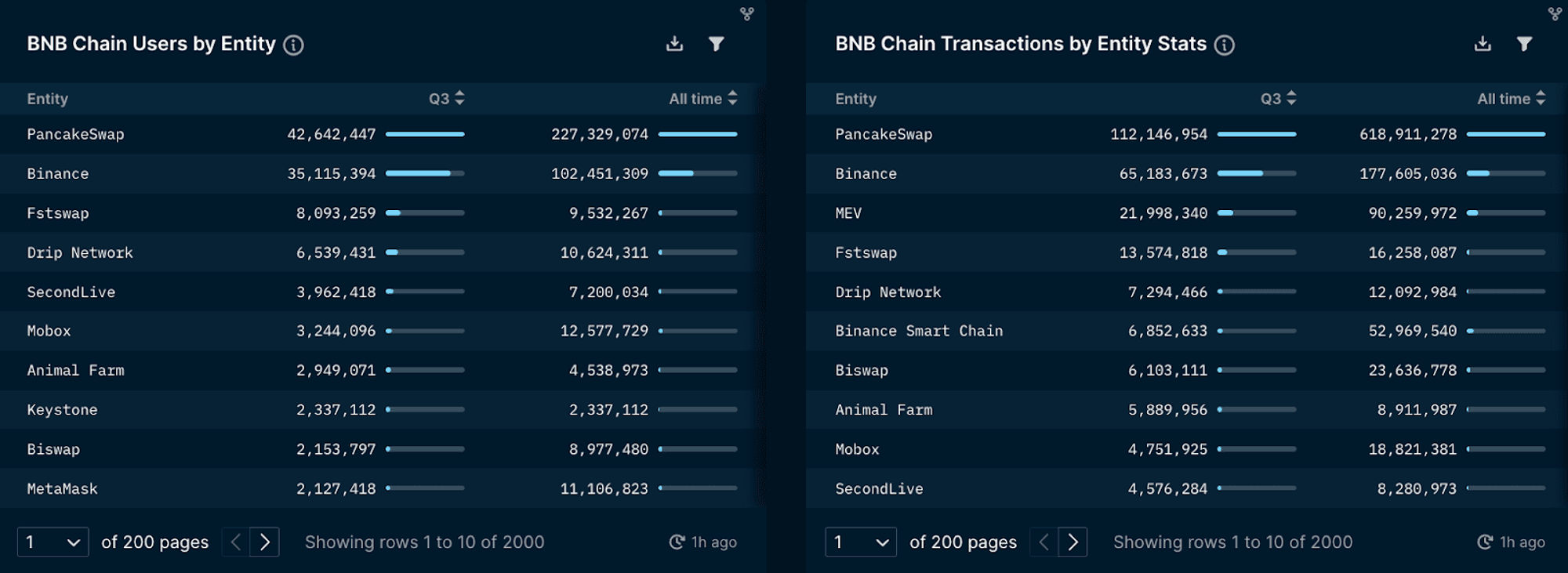Click PancakeSwap all time transactions 618,911,278
This screenshot has width=1568, height=573.
(1408, 134)
